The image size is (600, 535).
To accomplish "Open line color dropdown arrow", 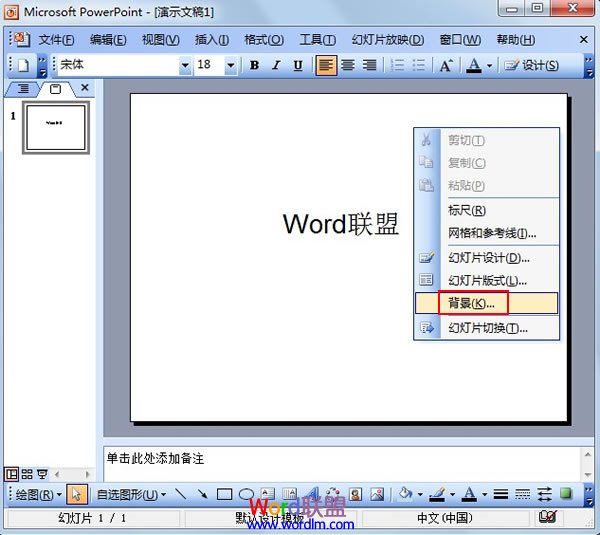I will click(452, 495).
